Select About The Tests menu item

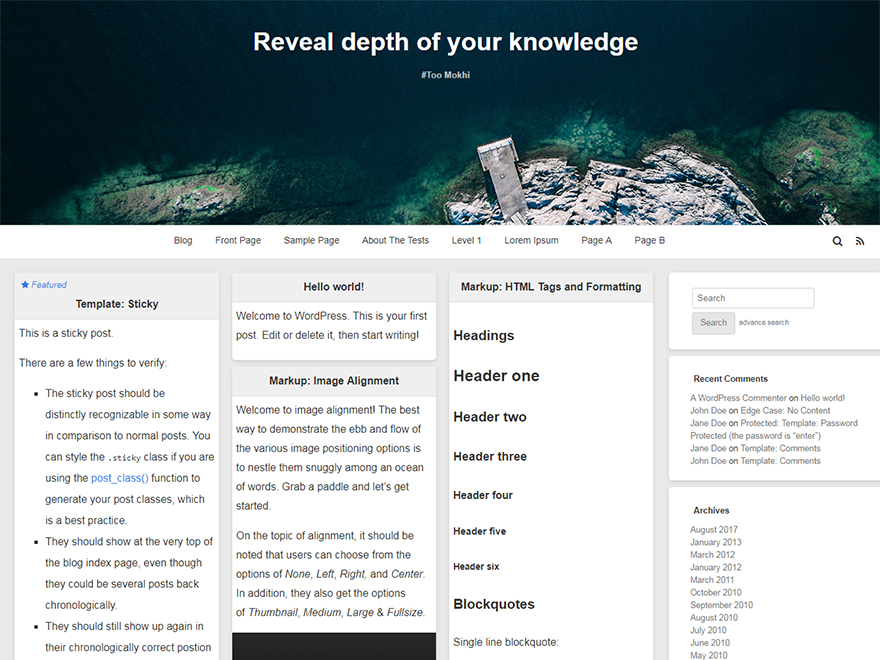pyautogui.click(x=395, y=241)
